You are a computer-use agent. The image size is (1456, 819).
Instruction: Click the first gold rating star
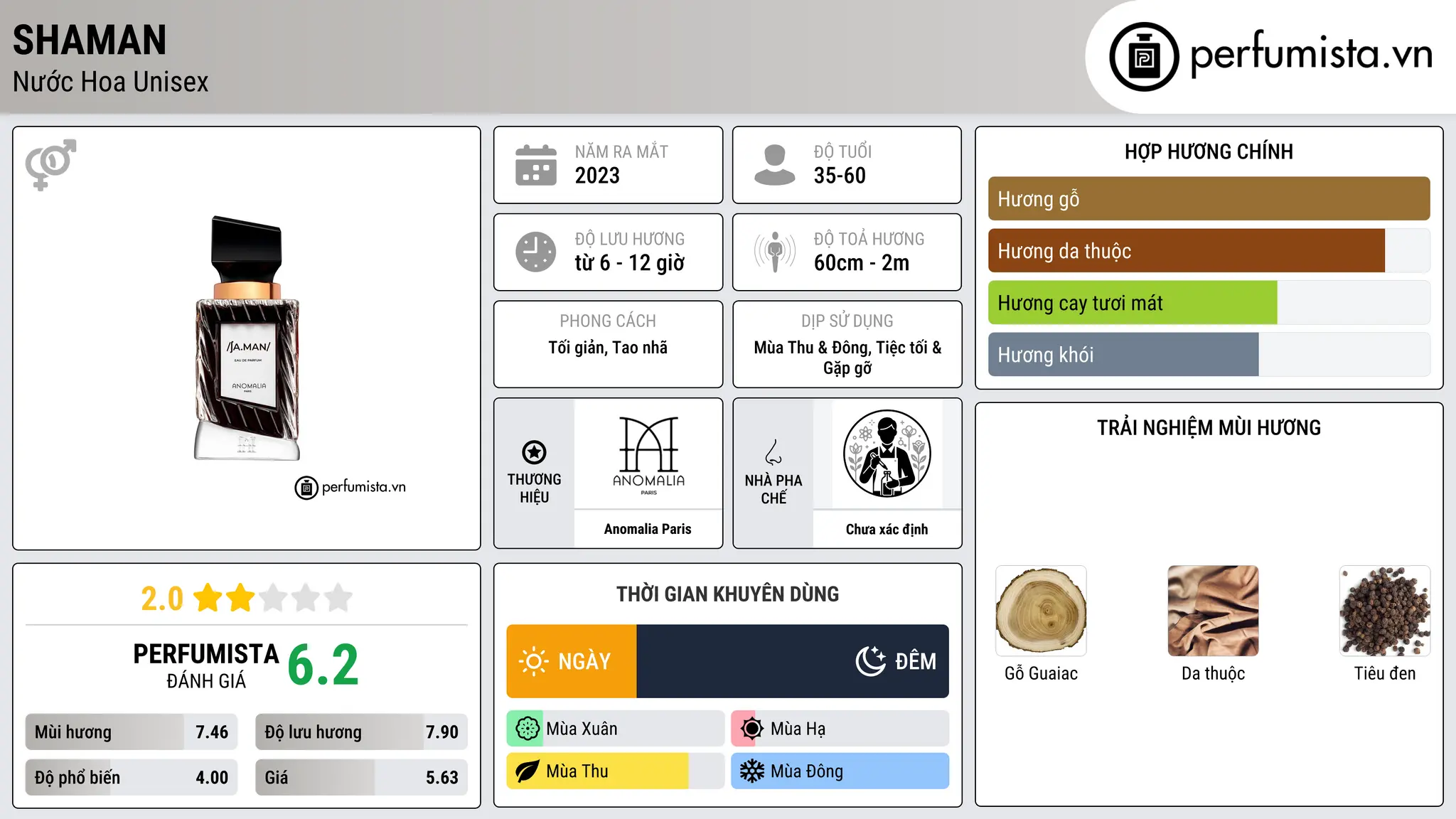coord(208,598)
